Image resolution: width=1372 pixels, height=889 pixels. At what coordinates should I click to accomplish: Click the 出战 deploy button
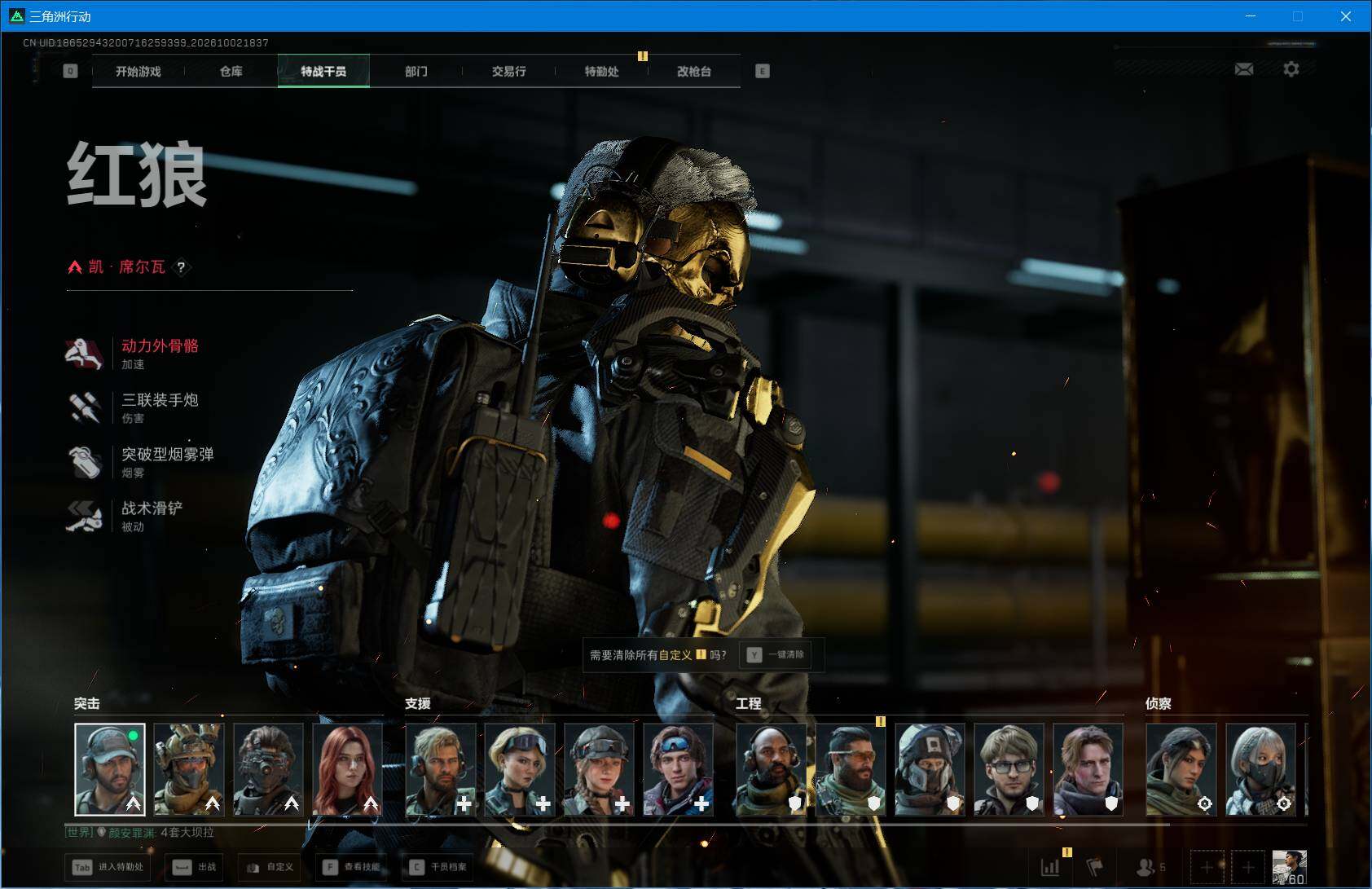click(x=196, y=867)
